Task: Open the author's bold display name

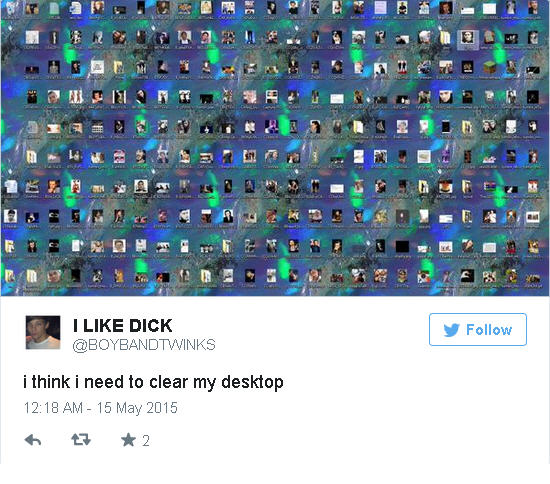Action: pos(123,325)
